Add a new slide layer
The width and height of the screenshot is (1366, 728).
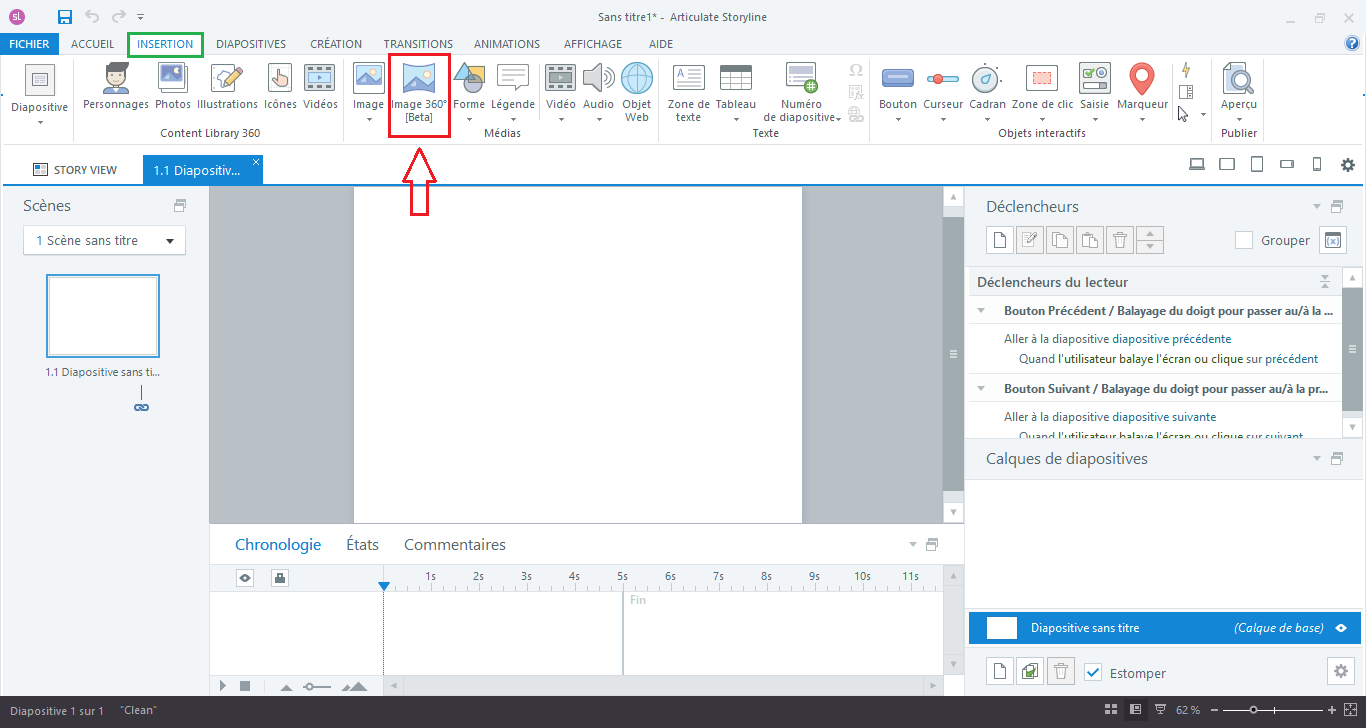coord(999,672)
